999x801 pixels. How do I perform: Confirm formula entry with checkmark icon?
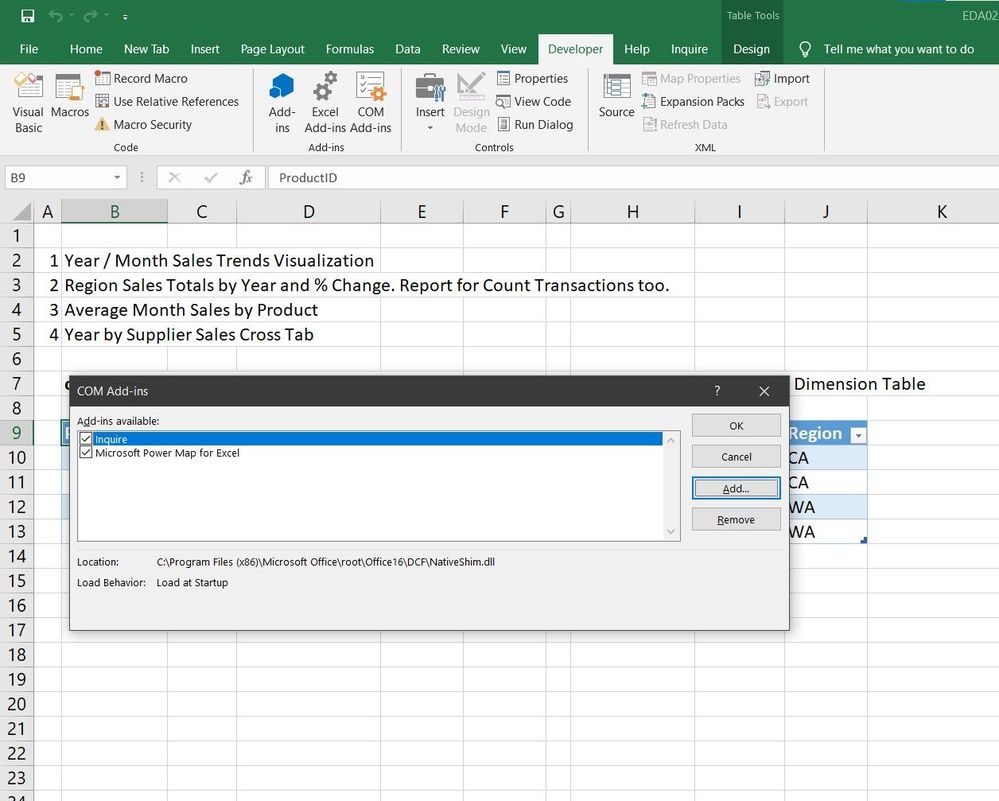(x=210, y=177)
